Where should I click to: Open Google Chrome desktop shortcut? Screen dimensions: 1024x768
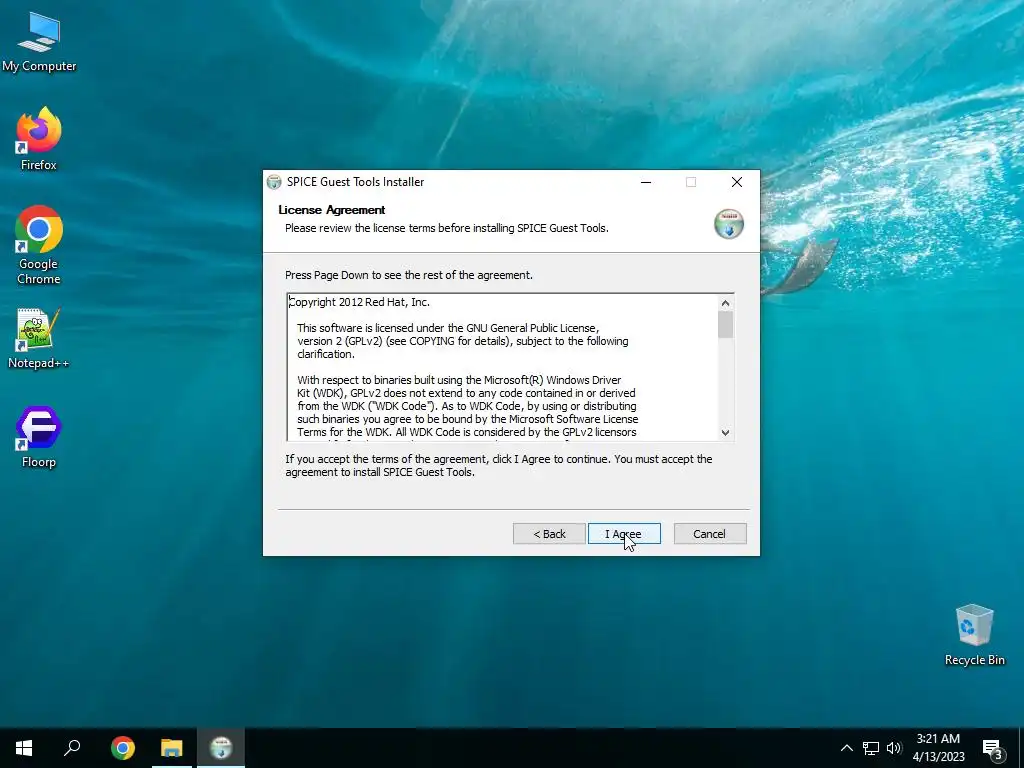tap(39, 246)
